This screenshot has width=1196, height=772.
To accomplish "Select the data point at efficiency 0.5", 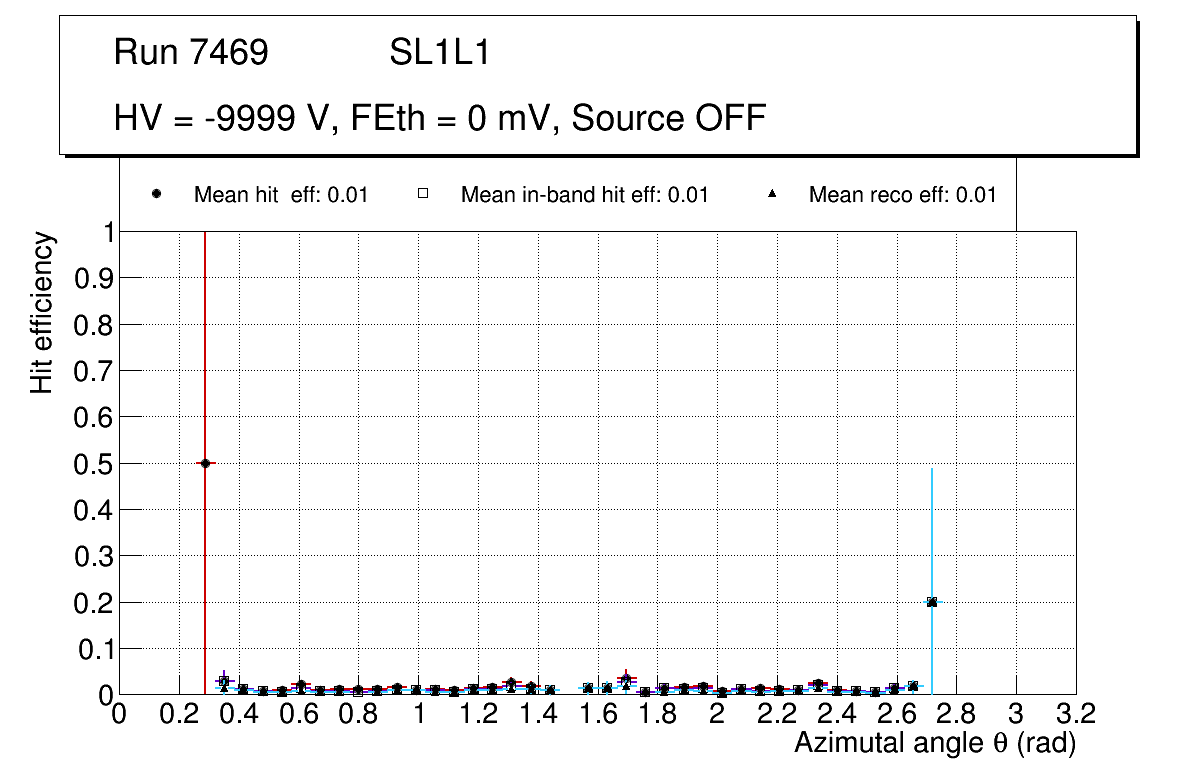I will coord(205,463).
